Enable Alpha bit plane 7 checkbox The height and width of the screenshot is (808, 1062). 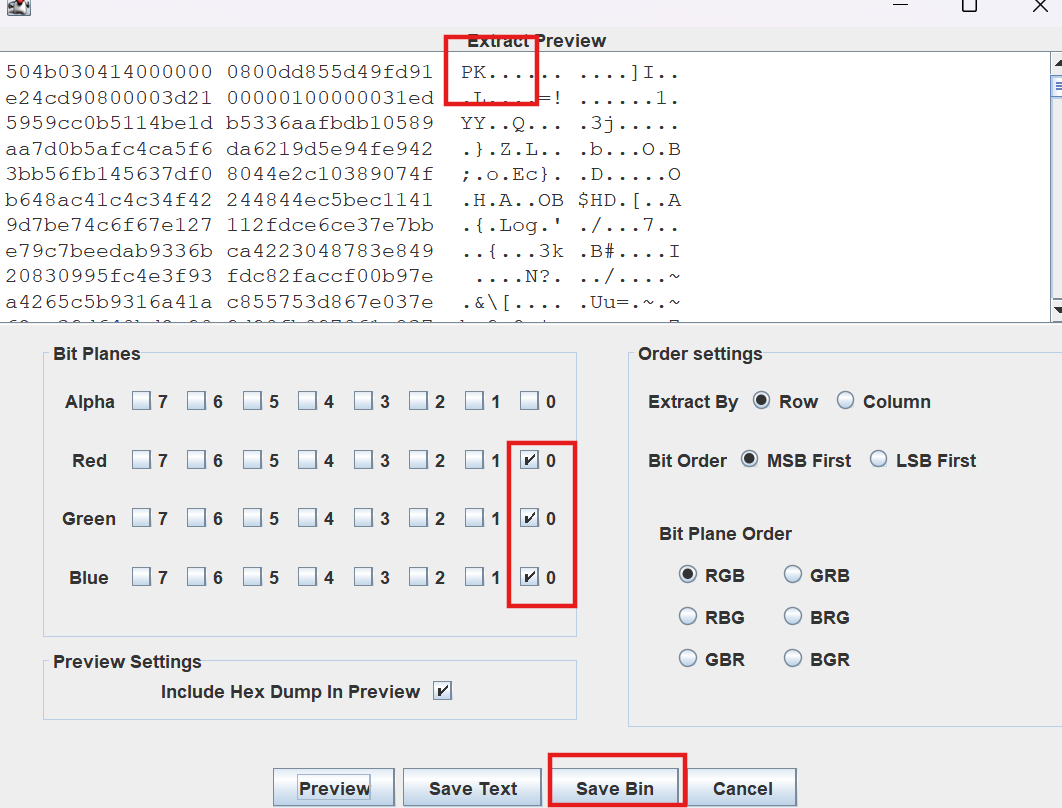[x=141, y=401]
